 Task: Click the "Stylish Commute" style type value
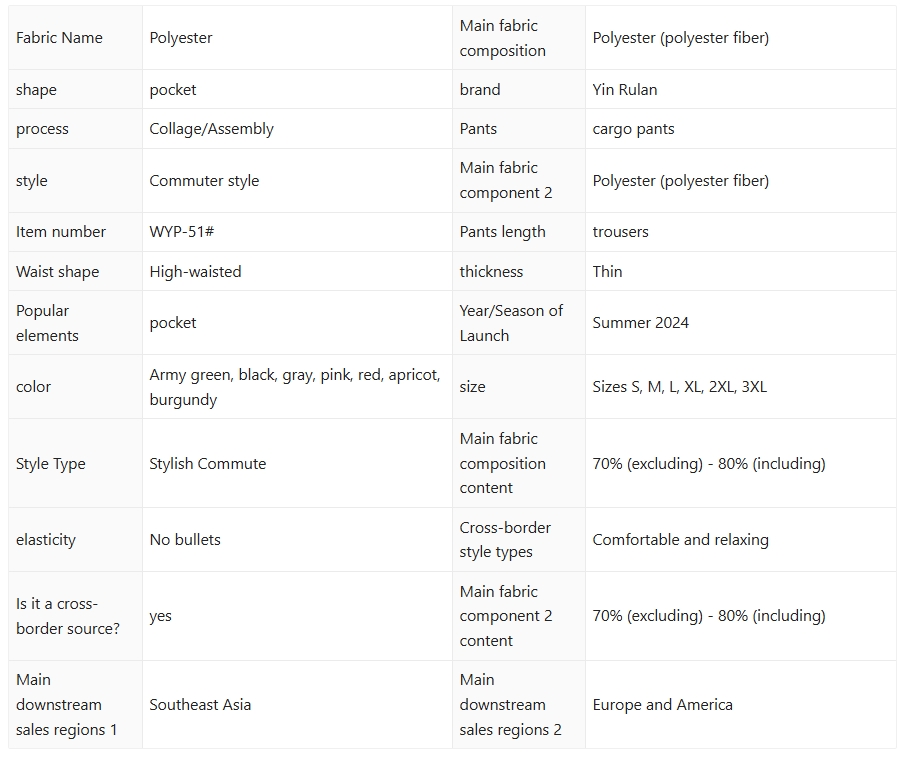coord(208,464)
